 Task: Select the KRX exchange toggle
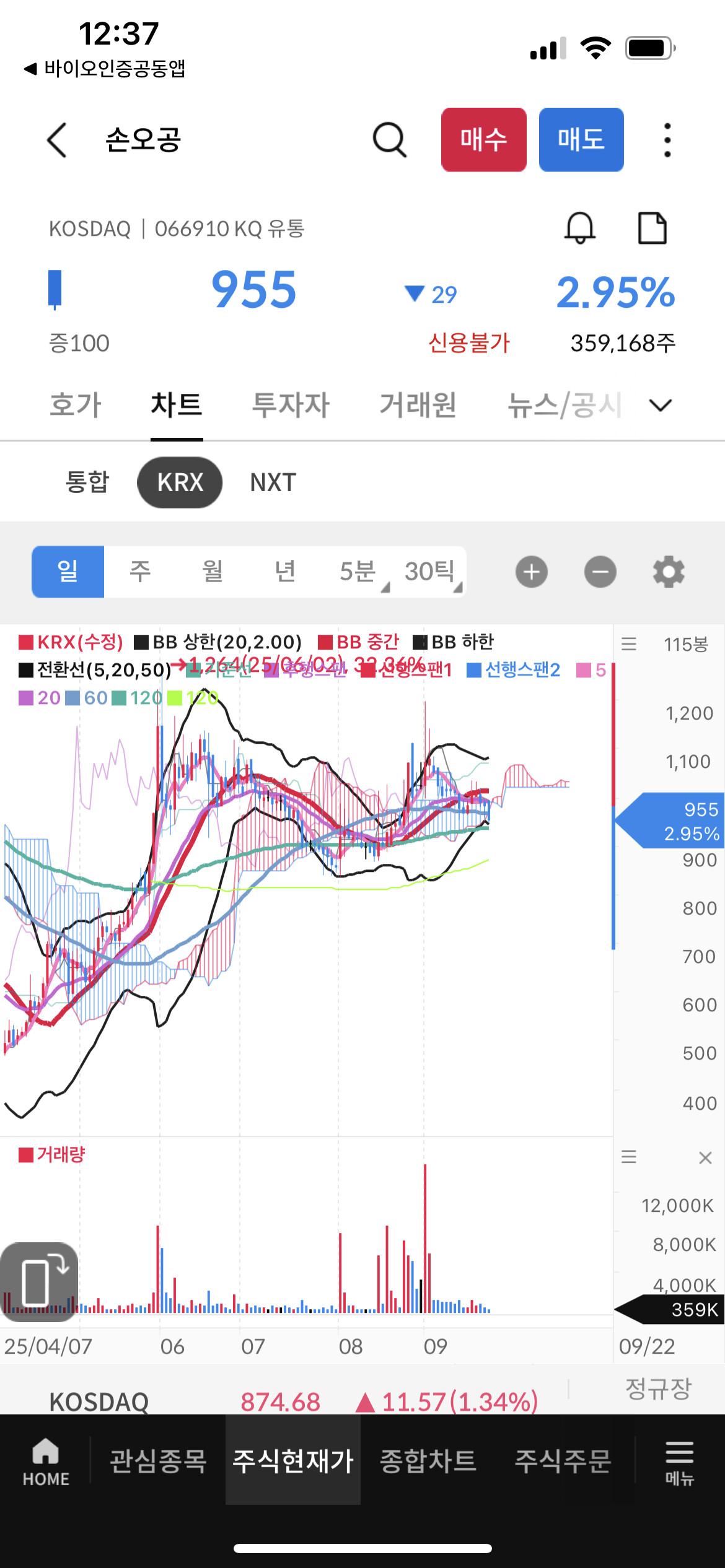tap(180, 482)
